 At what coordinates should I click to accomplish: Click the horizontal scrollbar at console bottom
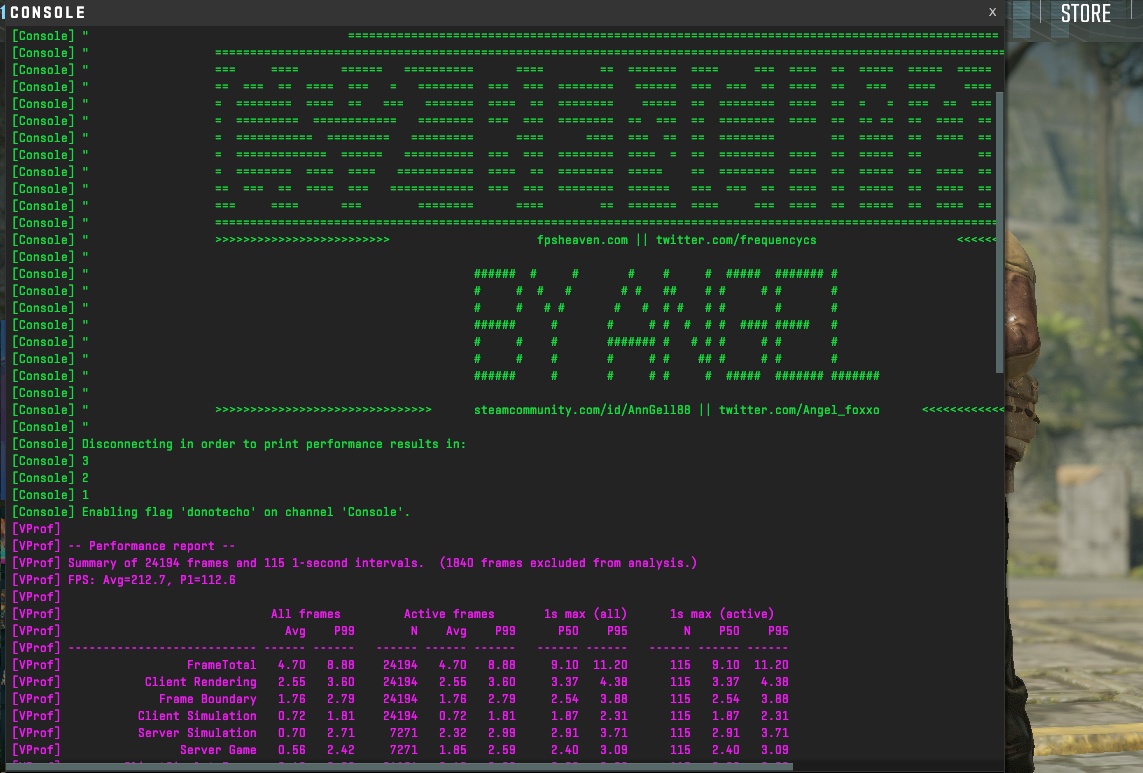tap(400, 767)
